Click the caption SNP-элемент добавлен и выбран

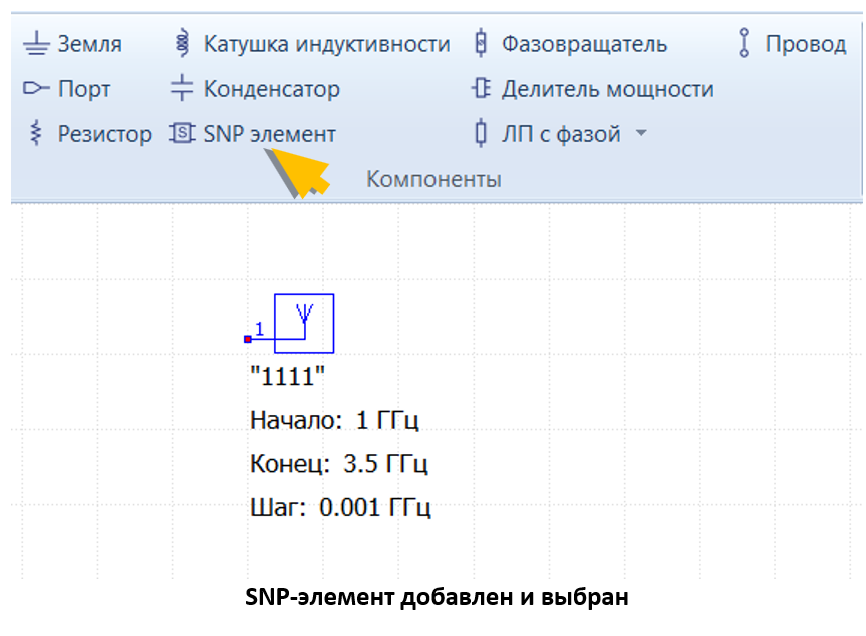436,598
